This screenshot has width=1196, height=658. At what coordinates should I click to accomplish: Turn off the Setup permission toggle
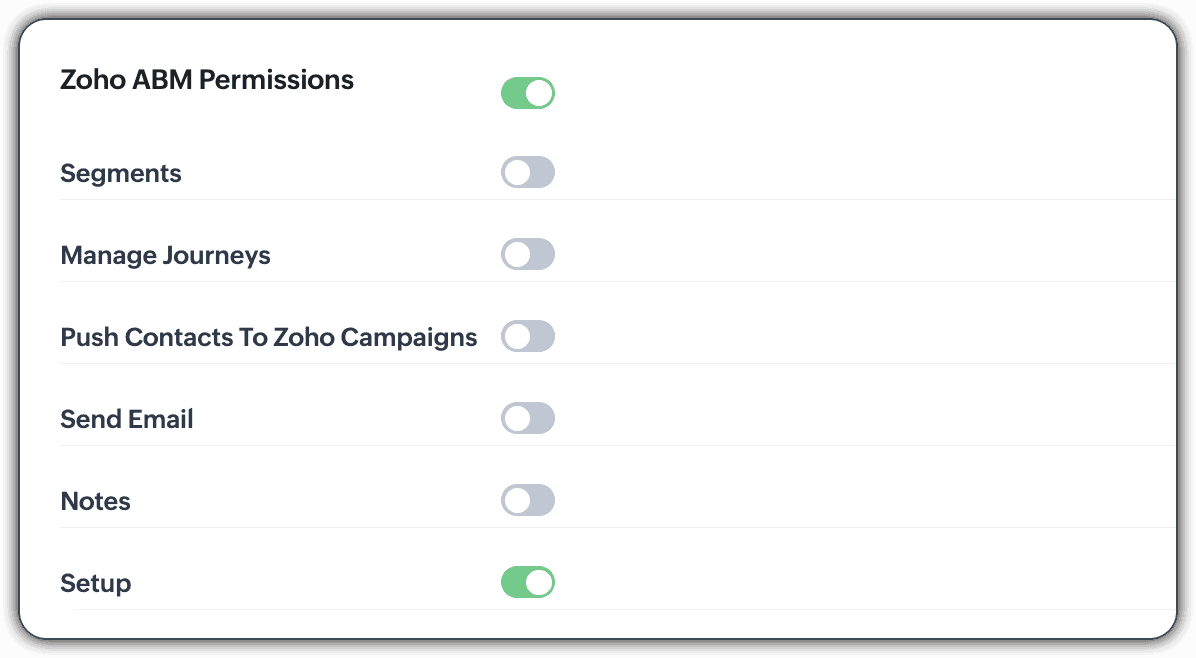click(527, 583)
